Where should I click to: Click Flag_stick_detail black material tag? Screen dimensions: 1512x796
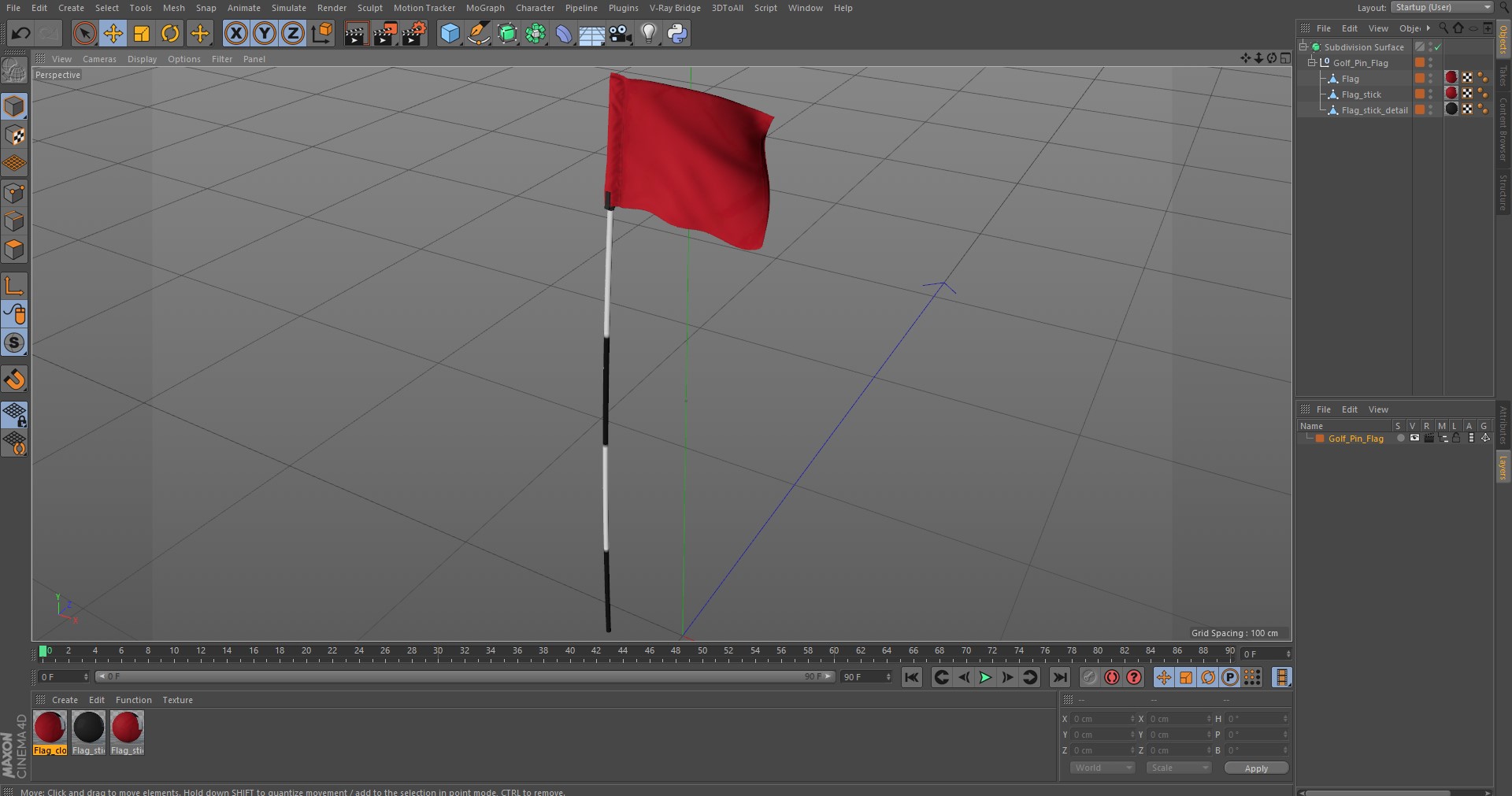point(1451,109)
